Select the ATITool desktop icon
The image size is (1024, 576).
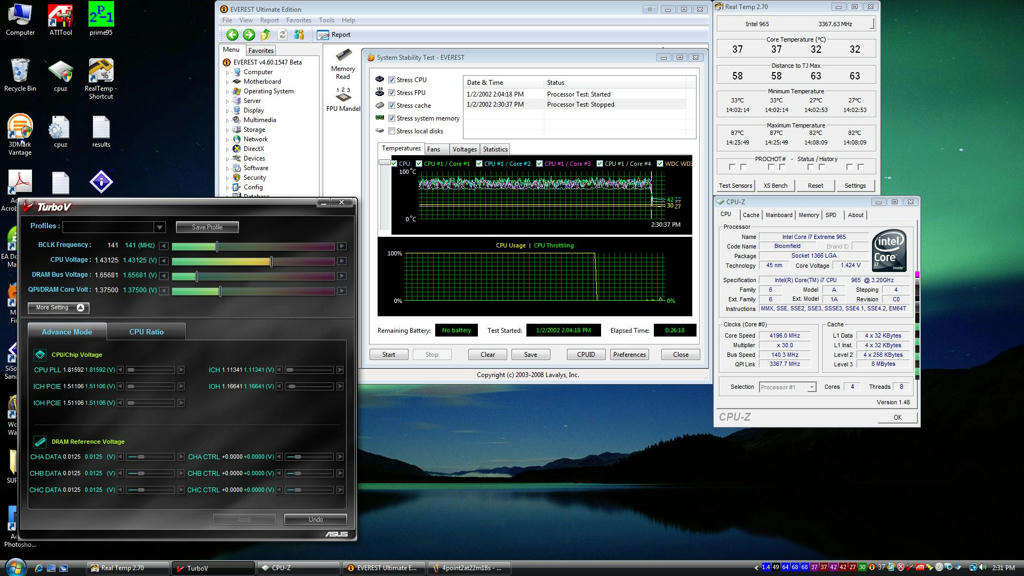pyautogui.click(x=60, y=20)
